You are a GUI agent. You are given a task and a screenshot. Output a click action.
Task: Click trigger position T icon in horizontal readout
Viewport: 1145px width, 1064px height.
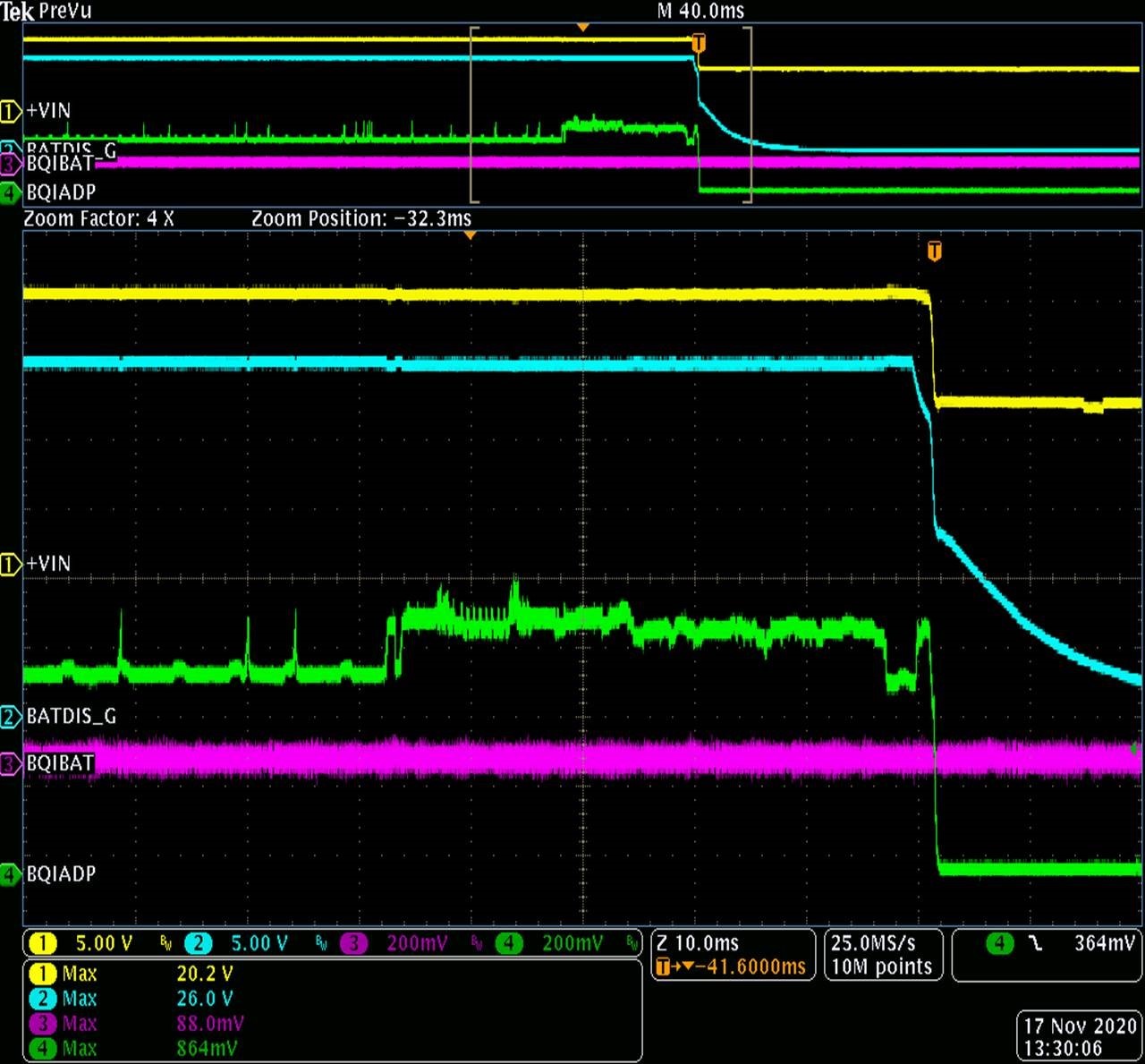pos(663,967)
